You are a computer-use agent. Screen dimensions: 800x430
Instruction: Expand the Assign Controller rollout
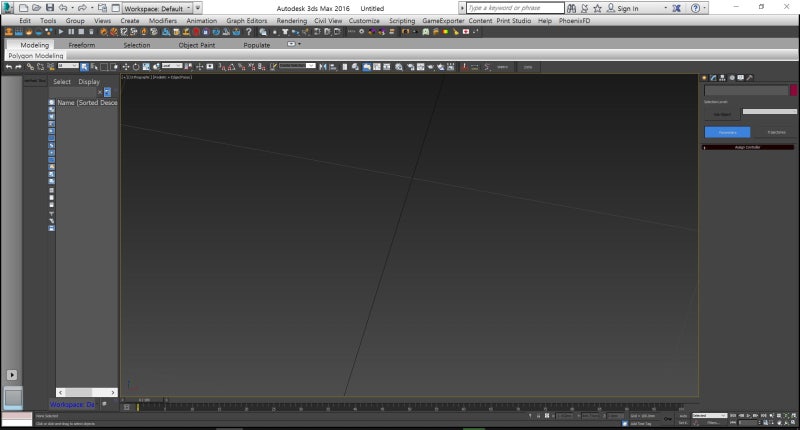[x=747, y=147]
